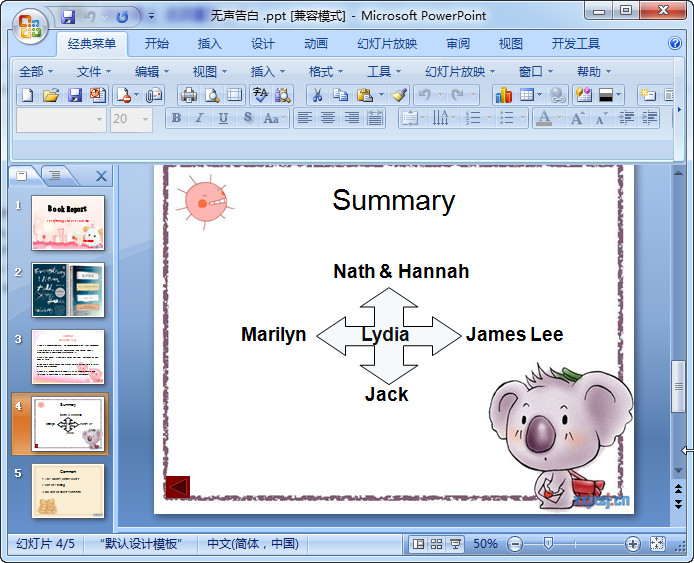Toggle text Shadow formatting
The width and height of the screenshot is (694, 563).
(x=247, y=118)
